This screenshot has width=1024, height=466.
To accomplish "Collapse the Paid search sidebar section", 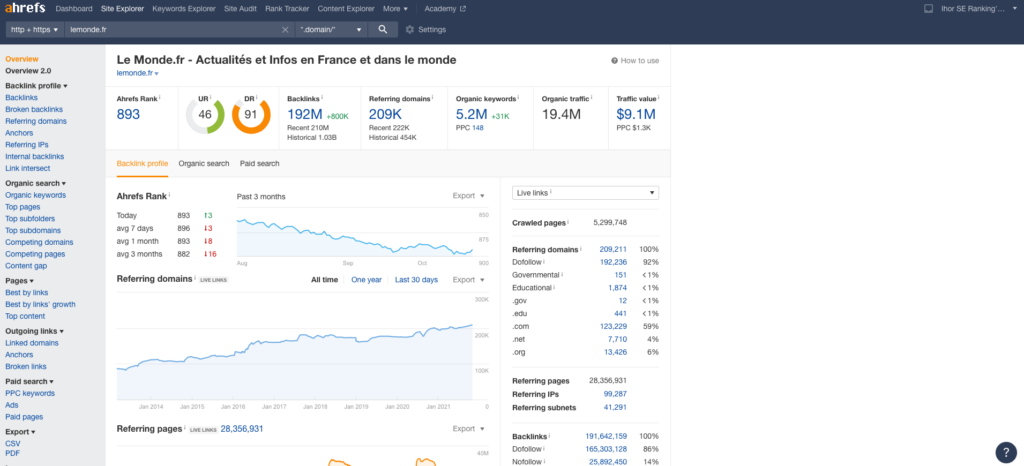I will click(29, 381).
